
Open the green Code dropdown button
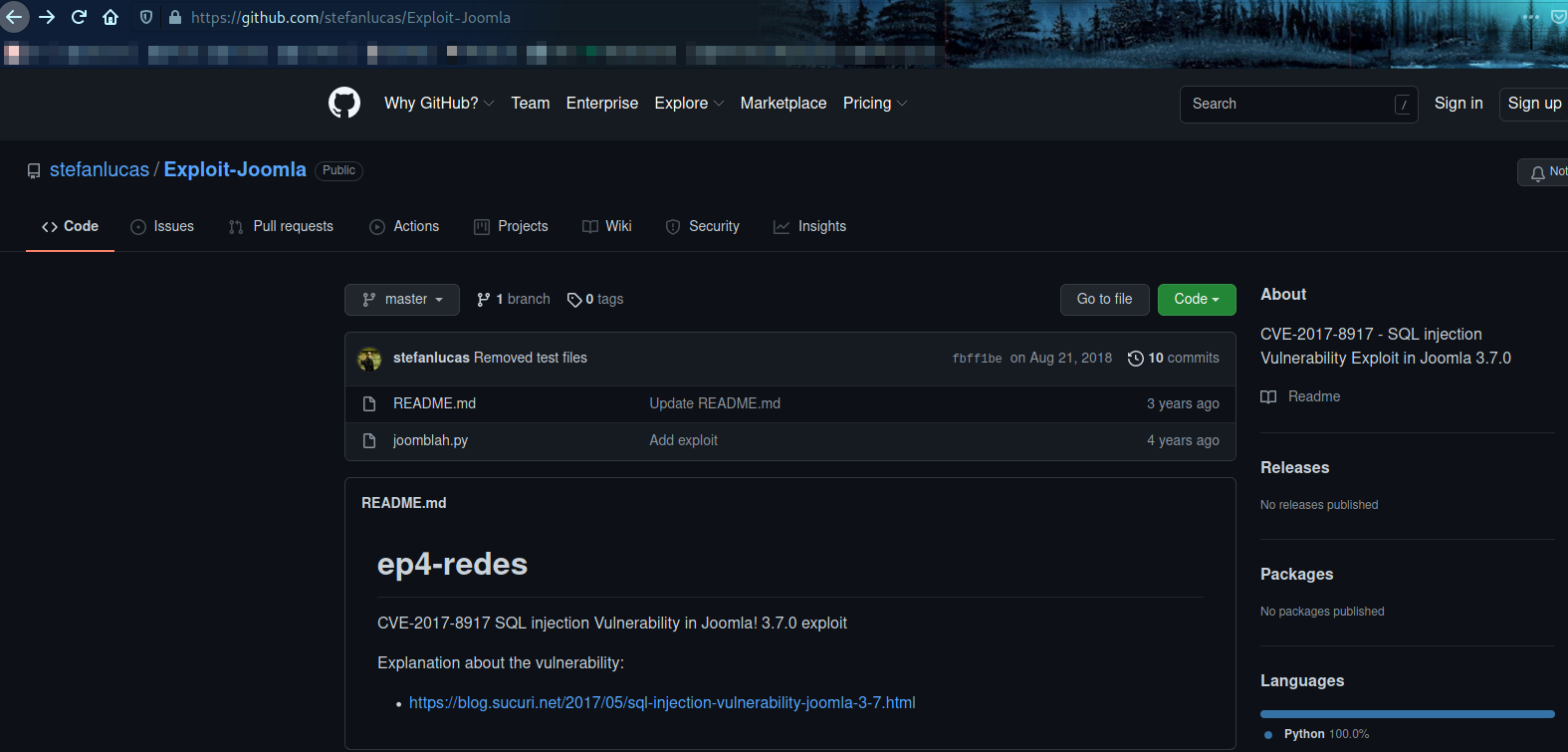coord(1197,299)
